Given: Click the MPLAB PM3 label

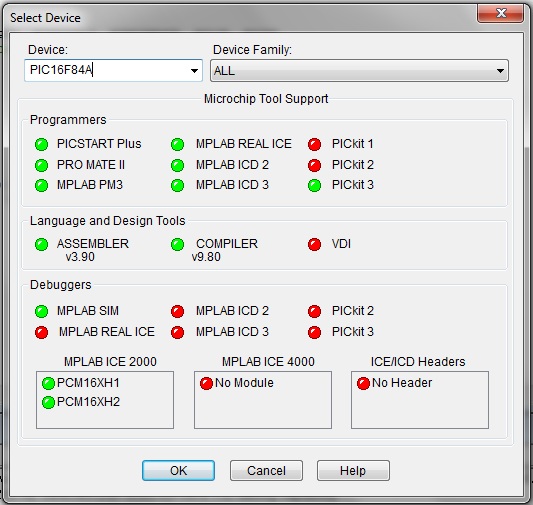Looking at the screenshot, I should [90, 185].
